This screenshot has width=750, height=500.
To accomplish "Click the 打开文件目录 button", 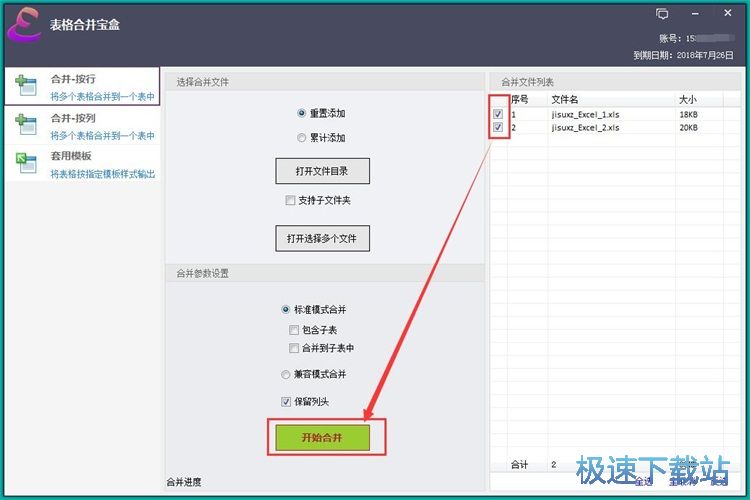I will tap(322, 171).
